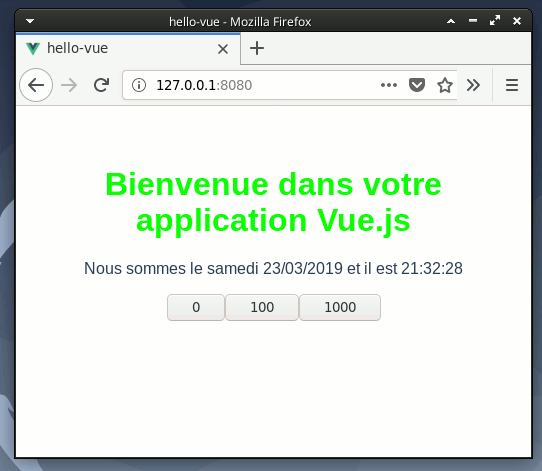This screenshot has height=471, width=542.
Task: Click the 1000 button
Action: click(x=340, y=307)
